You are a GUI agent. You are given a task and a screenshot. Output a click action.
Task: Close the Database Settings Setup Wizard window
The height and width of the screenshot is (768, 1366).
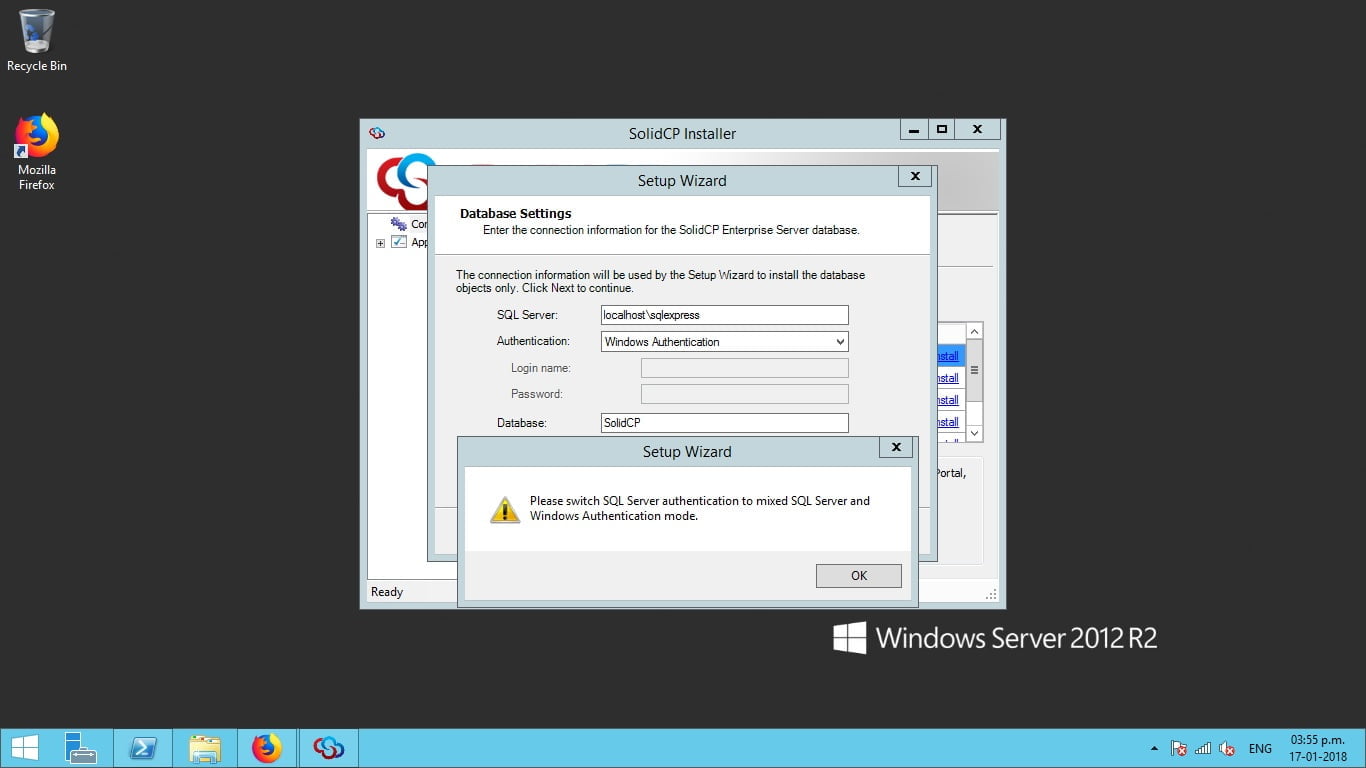(915, 177)
